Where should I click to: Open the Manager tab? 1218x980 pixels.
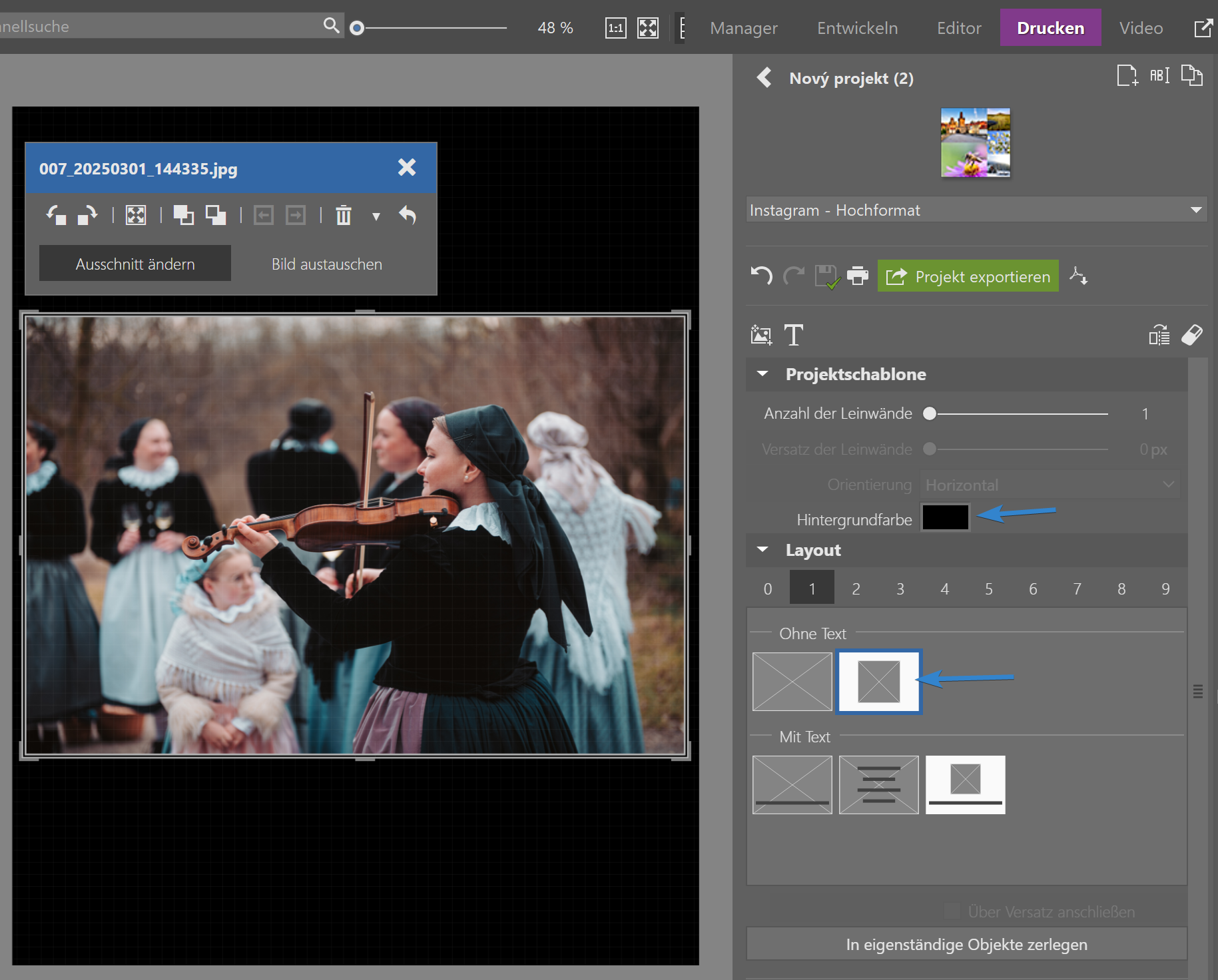(743, 28)
